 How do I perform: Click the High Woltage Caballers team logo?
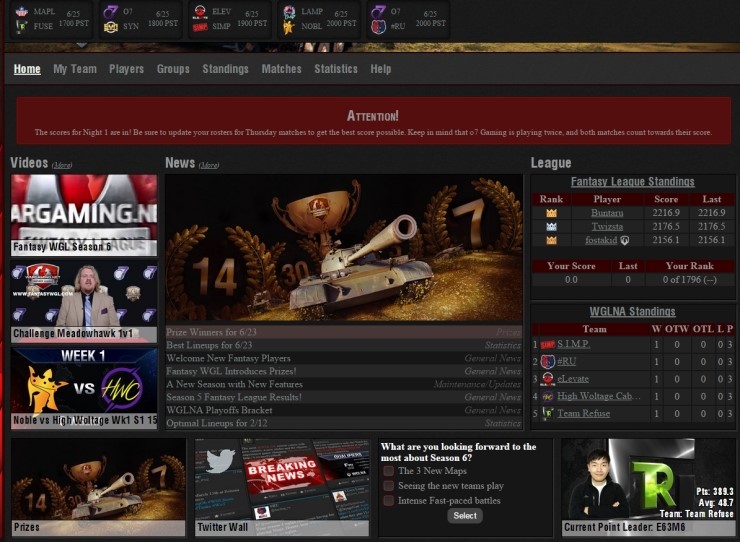point(547,396)
